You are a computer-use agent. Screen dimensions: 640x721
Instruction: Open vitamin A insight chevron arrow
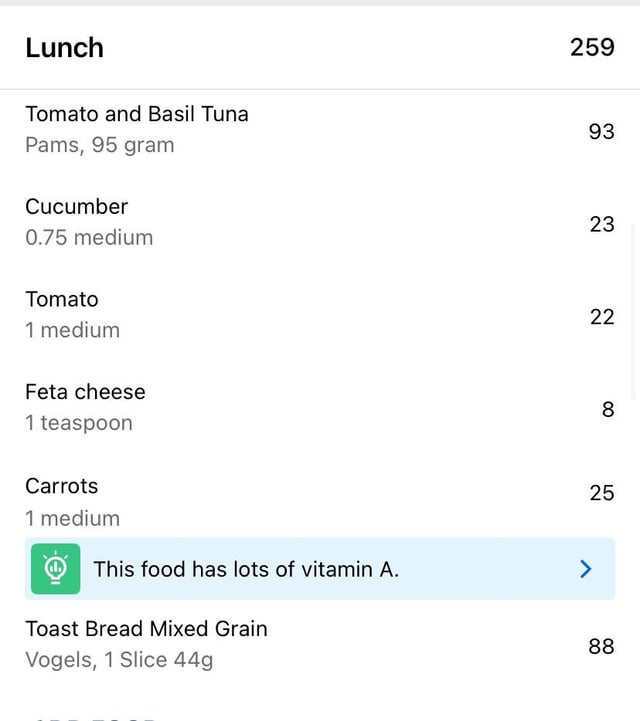[585, 569]
